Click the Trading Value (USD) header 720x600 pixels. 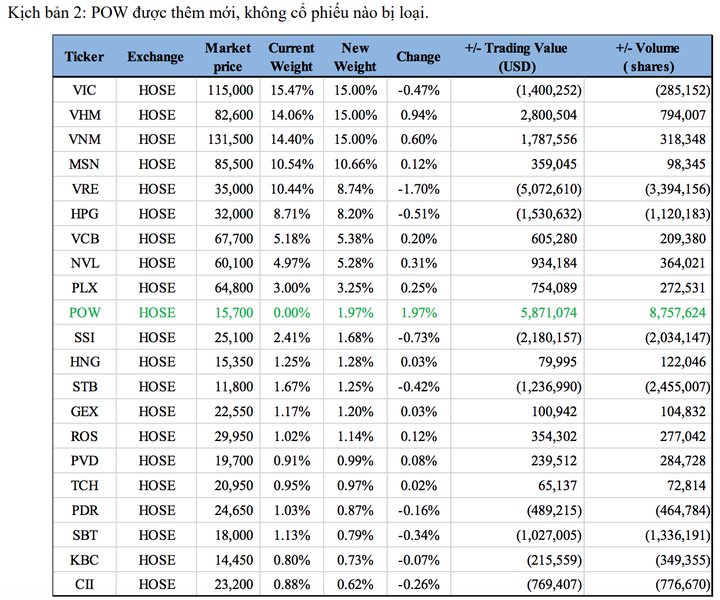click(x=517, y=57)
